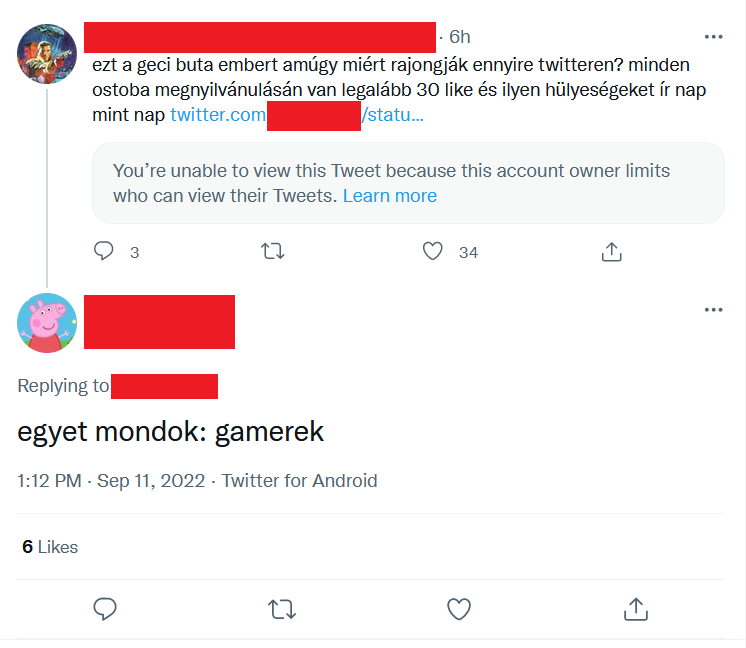Image resolution: width=746 pixels, height=648 pixels.
Task: Open more options on the parent tweet
Action: (x=713, y=37)
